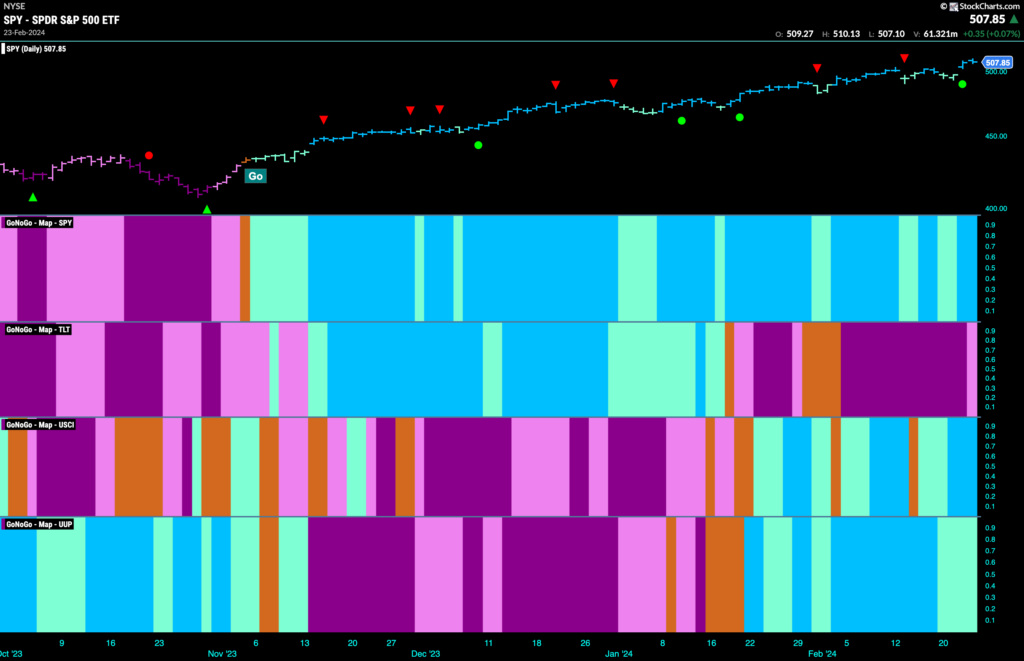The height and width of the screenshot is (661, 1024).
Task: Click the red down triangle above February 12
Action: (x=904, y=59)
